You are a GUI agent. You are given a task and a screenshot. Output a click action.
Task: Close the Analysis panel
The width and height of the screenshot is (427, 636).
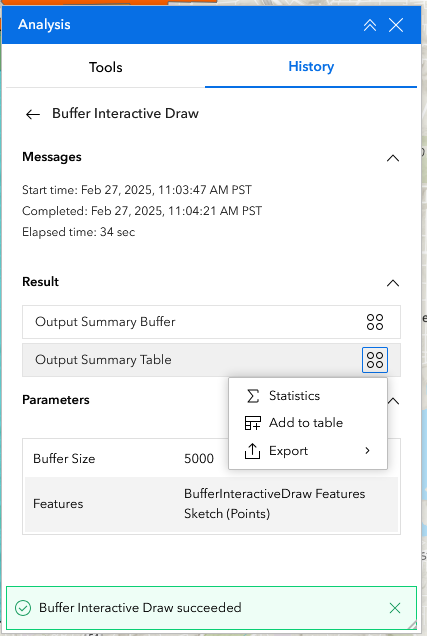[396, 25]
